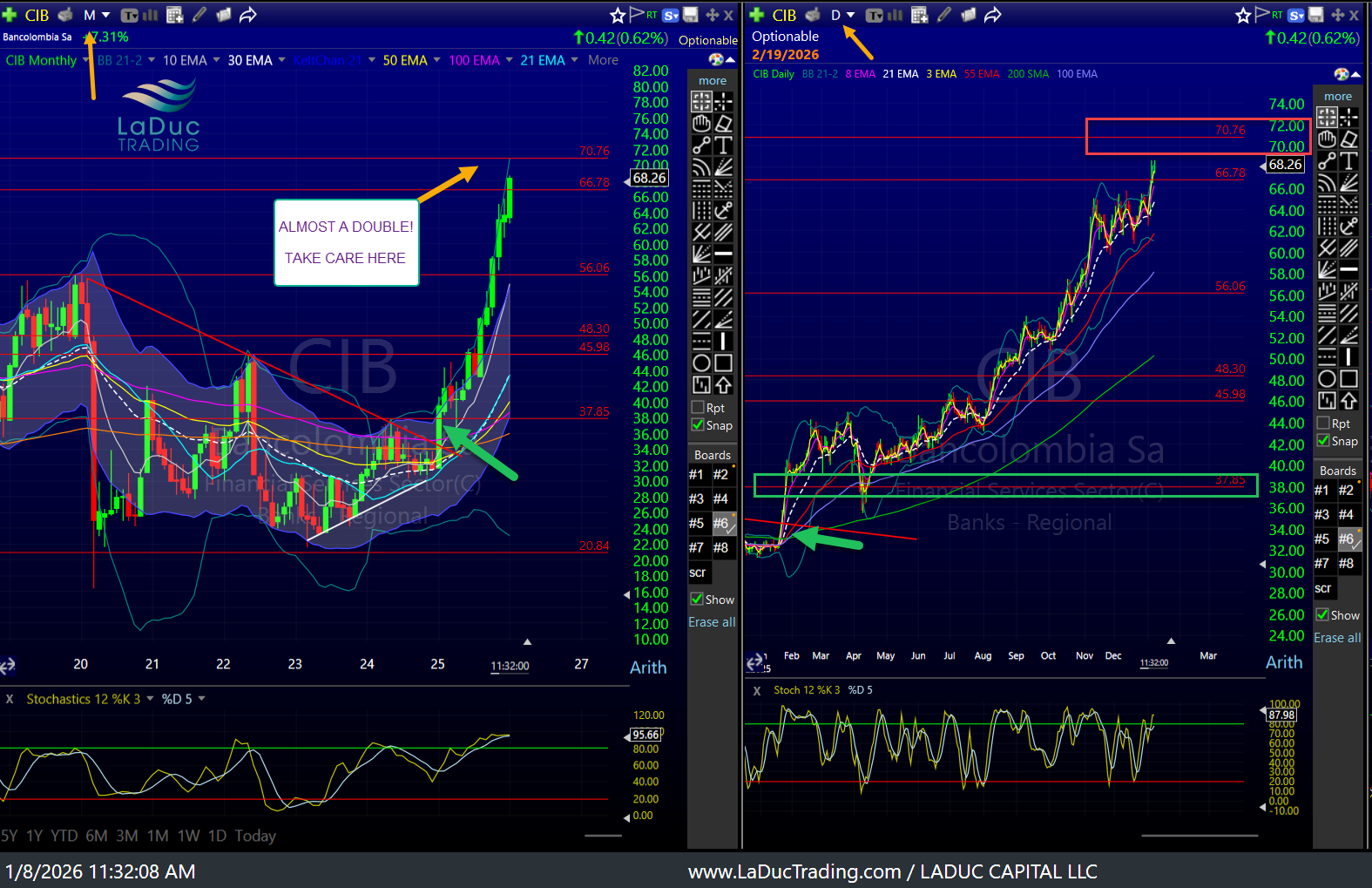Choose the hand pan tool in left palette

(x=701, y=124)
